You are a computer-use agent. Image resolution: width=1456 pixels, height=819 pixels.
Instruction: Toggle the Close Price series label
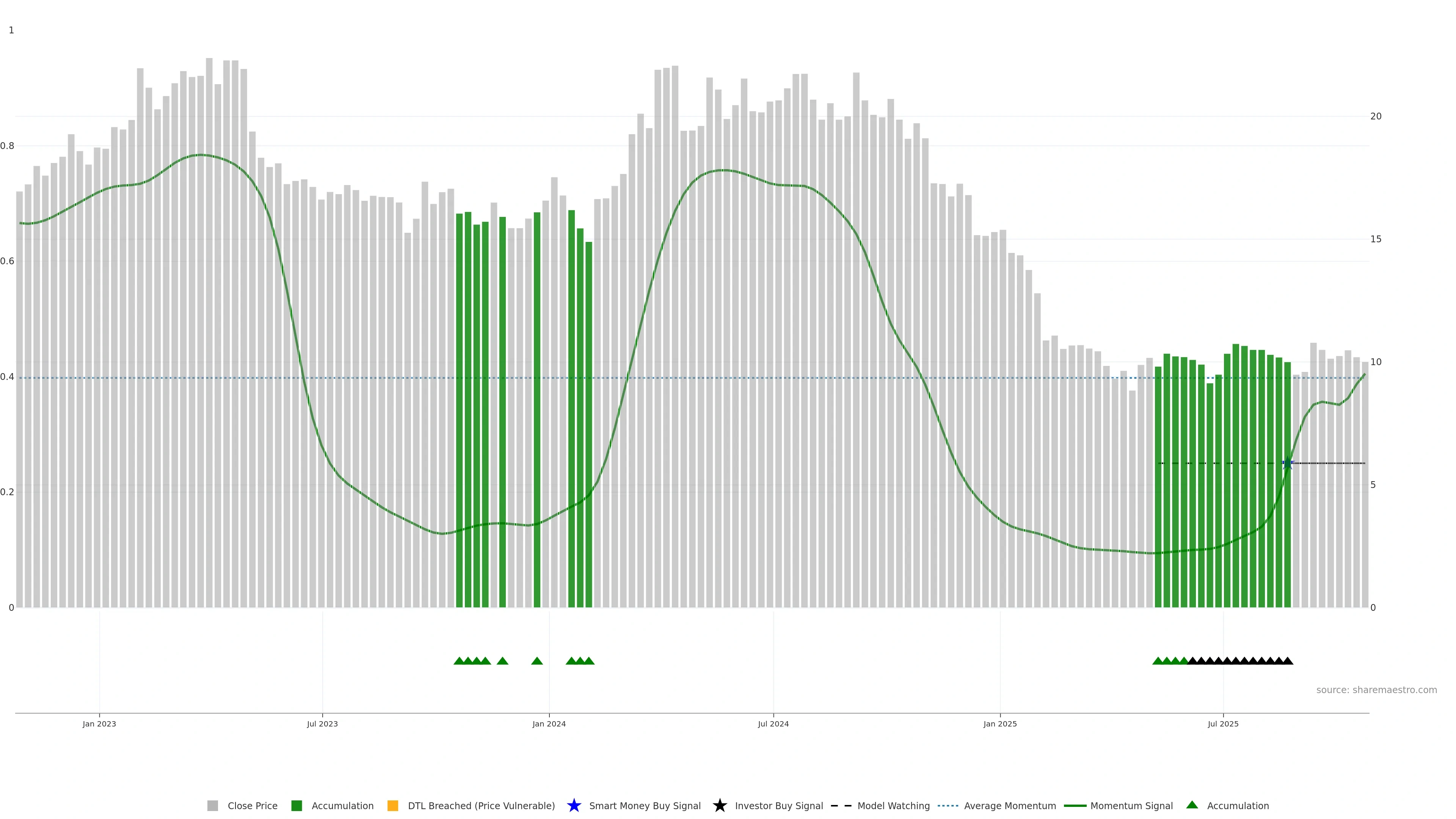252,805
